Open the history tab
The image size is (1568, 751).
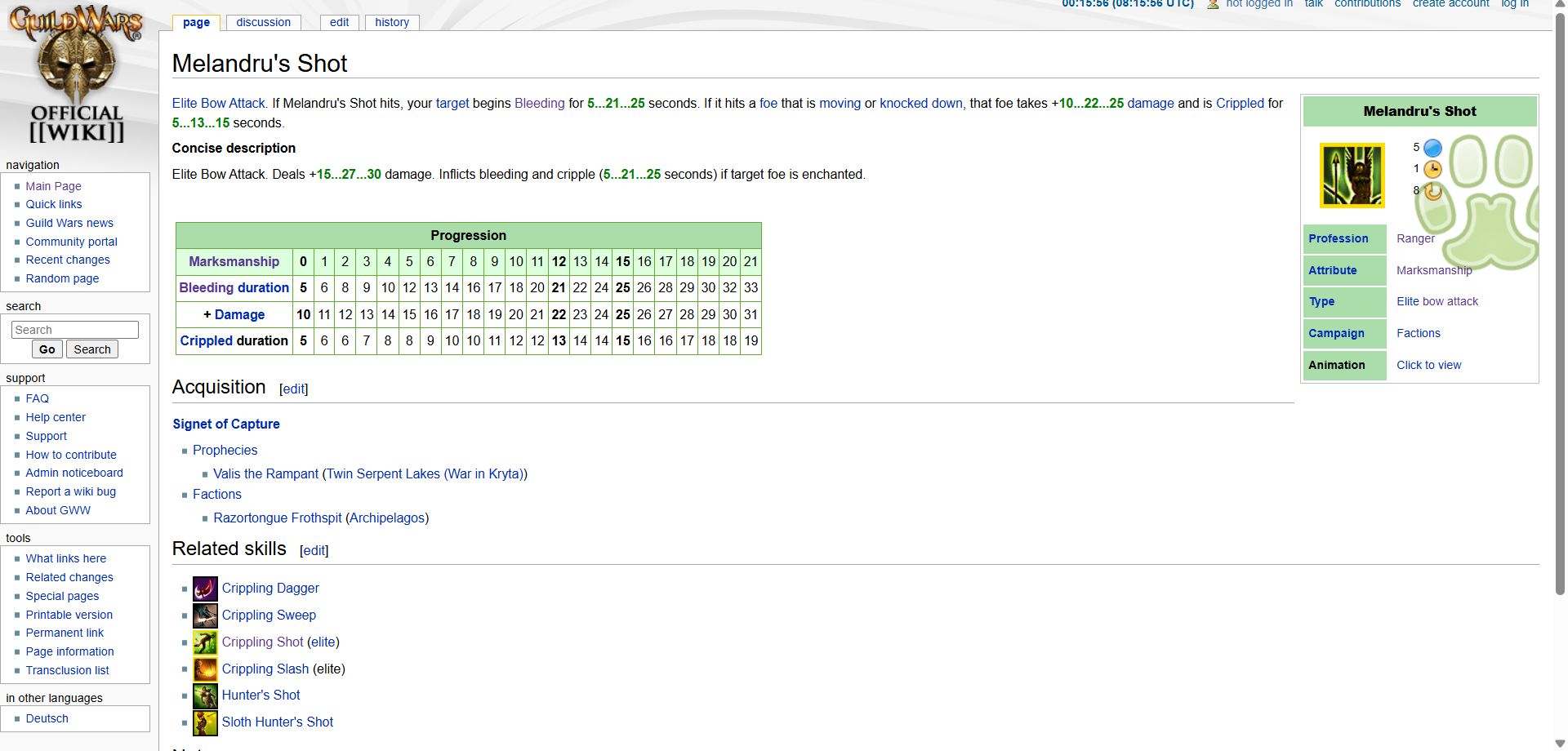[x=392, y=23]
